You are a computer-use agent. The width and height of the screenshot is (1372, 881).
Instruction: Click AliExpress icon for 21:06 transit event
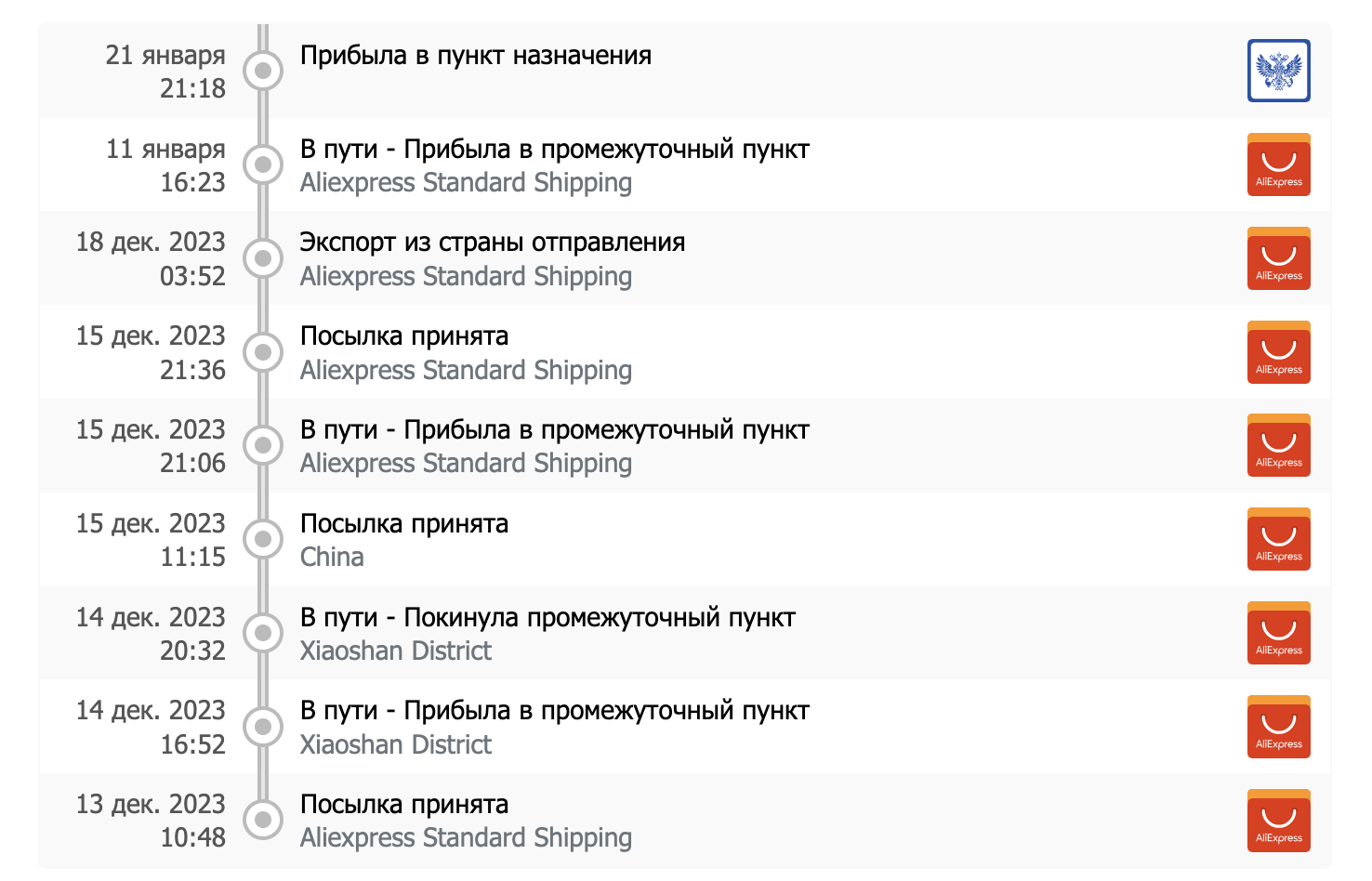1278,445
